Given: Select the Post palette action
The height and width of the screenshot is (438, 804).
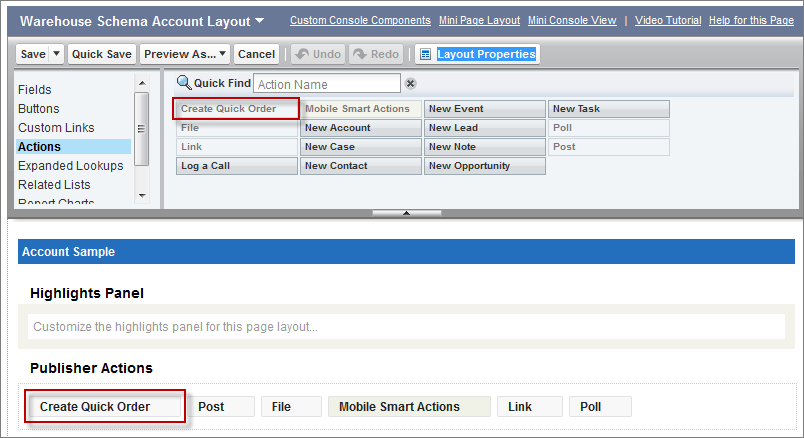Looking at the screenshot, I should [609, 147].
